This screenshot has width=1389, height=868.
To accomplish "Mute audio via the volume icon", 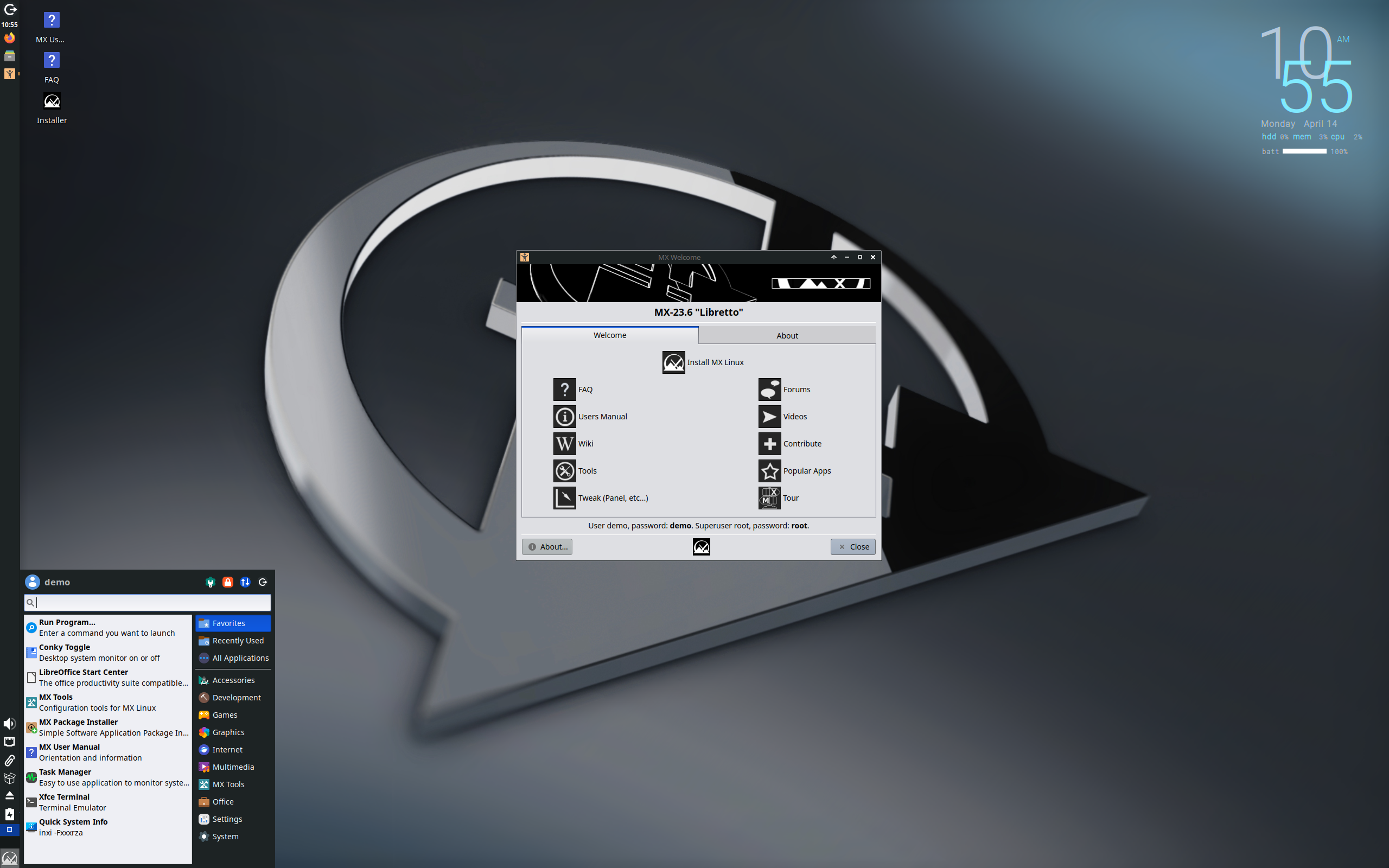I will (9, 723).
